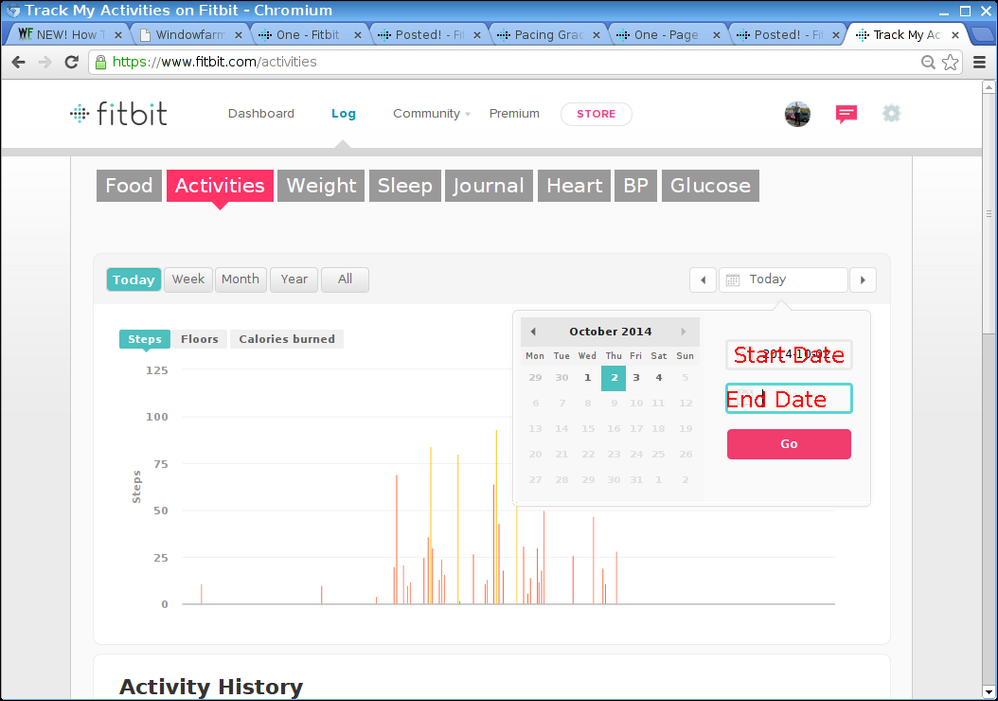This screenshot has height=701, width=998.
Task: Pick October 2 in the calendar
Action: click(x=614, y=378)
